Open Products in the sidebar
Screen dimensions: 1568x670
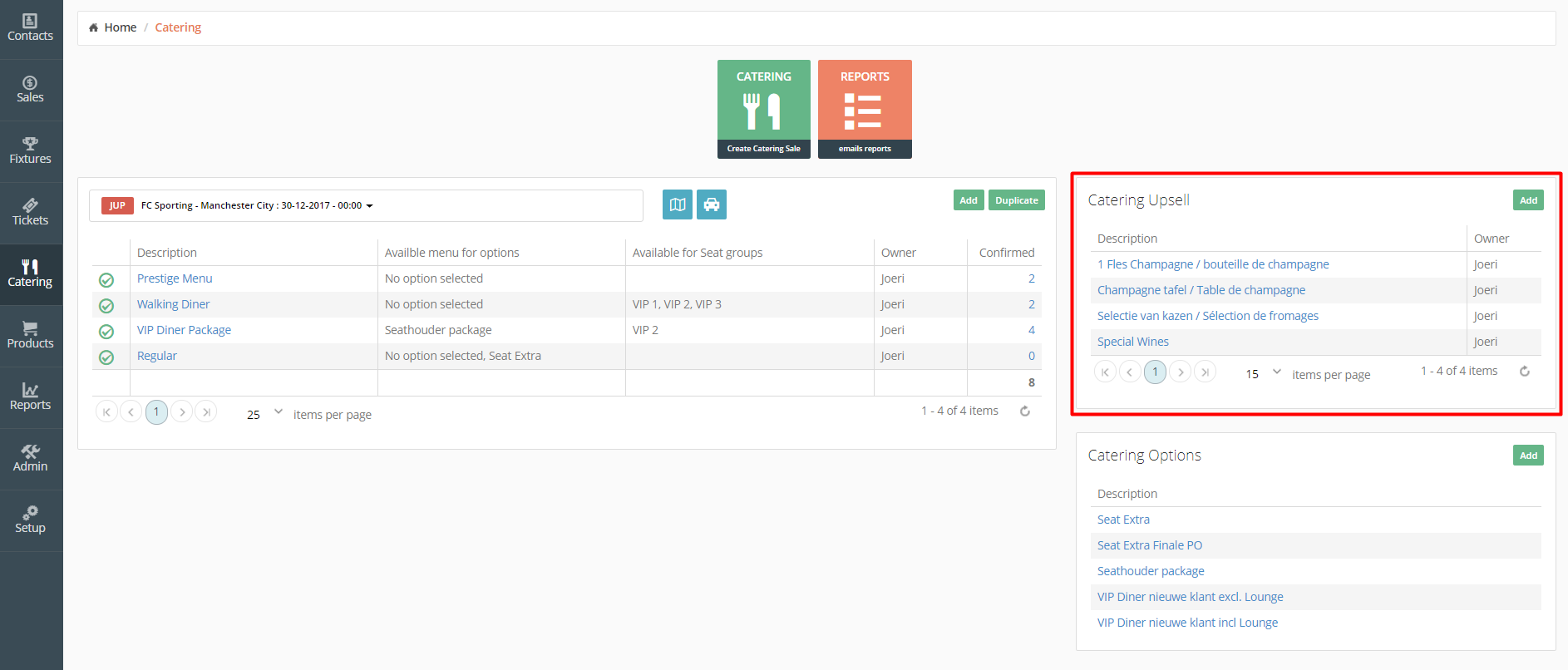click(x=31, y=337)
